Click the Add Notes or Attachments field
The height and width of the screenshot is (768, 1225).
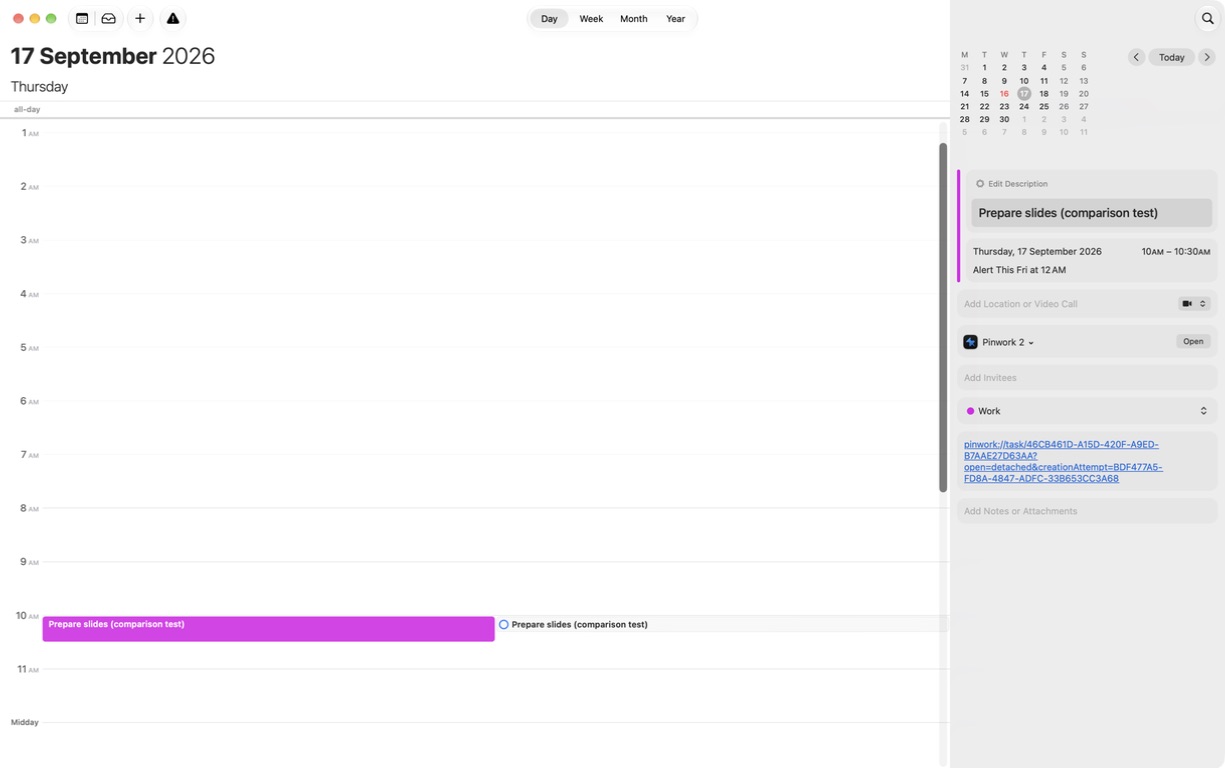pos(1087,511)
